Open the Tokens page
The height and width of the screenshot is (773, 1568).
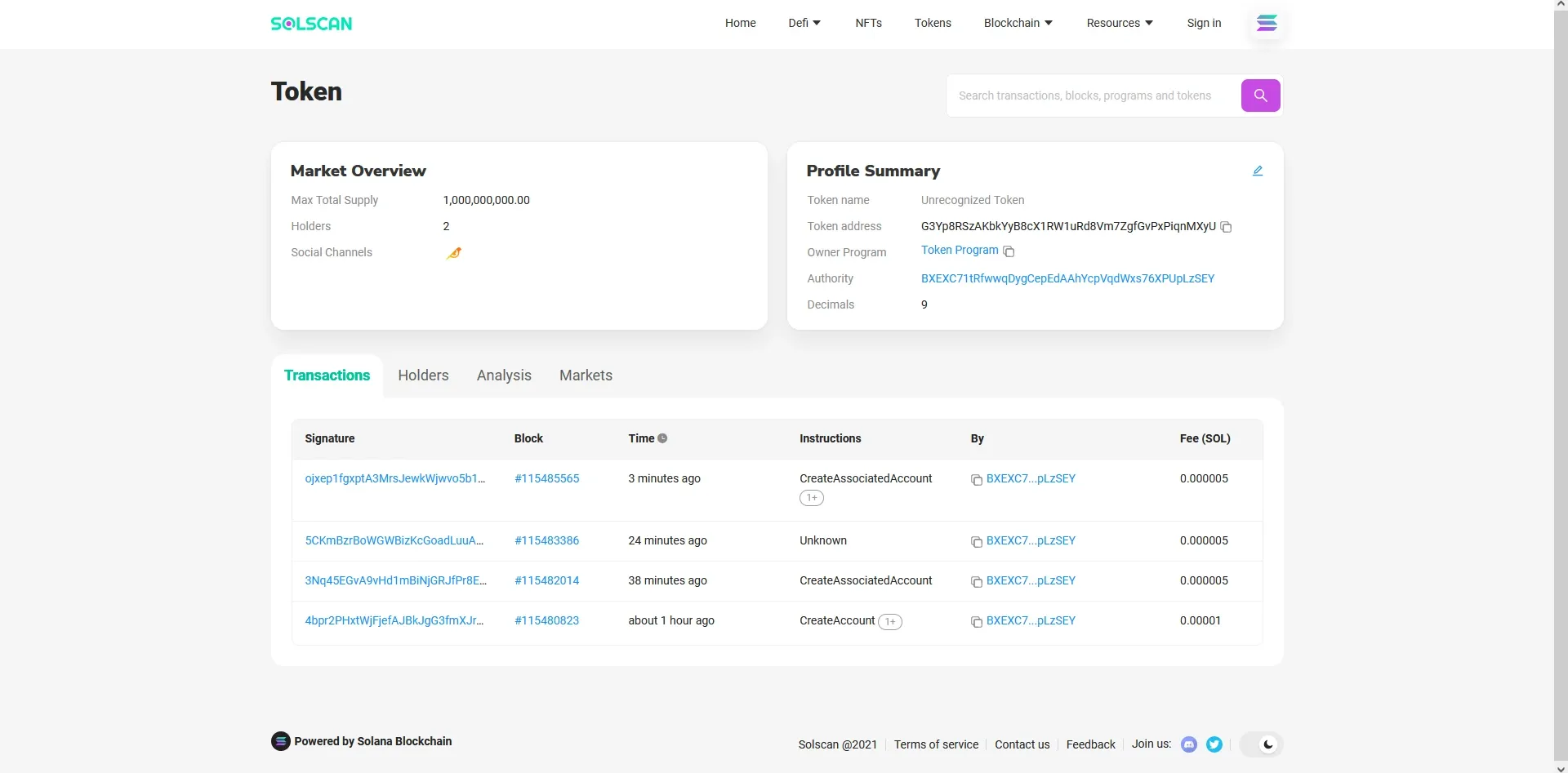pyautogui.click(x=933, y=23)
